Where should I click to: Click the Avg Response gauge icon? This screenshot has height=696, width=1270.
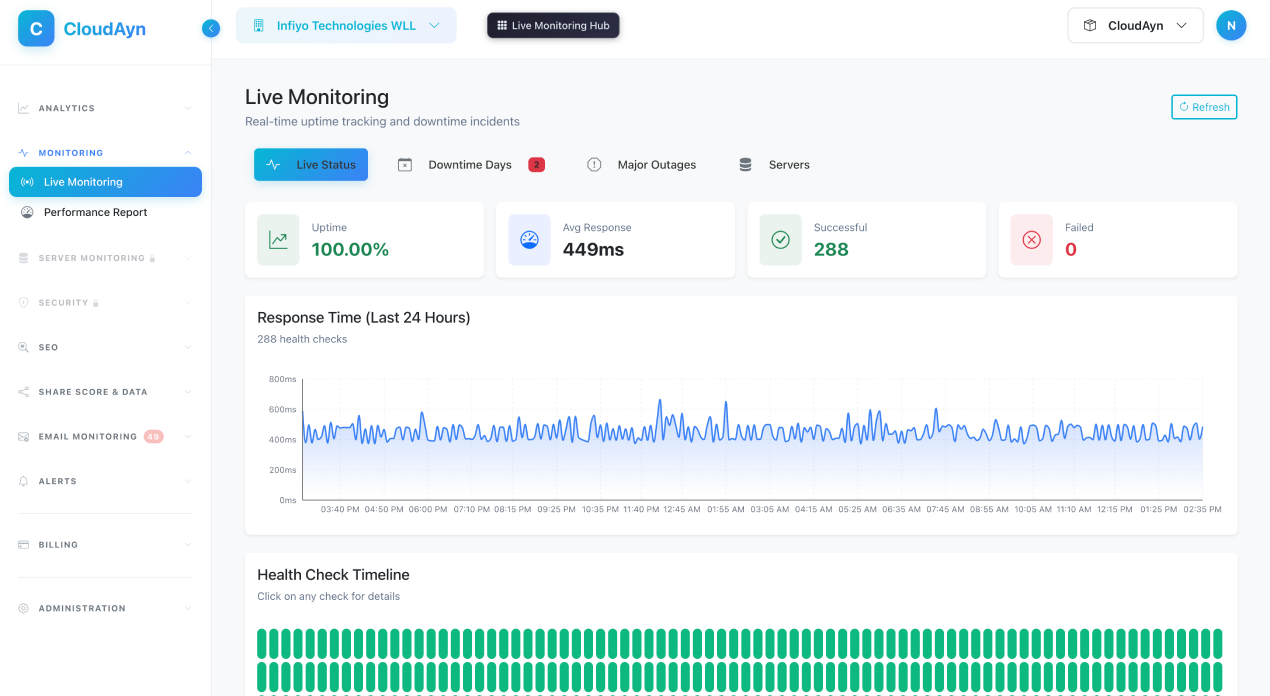pos(529,240)
